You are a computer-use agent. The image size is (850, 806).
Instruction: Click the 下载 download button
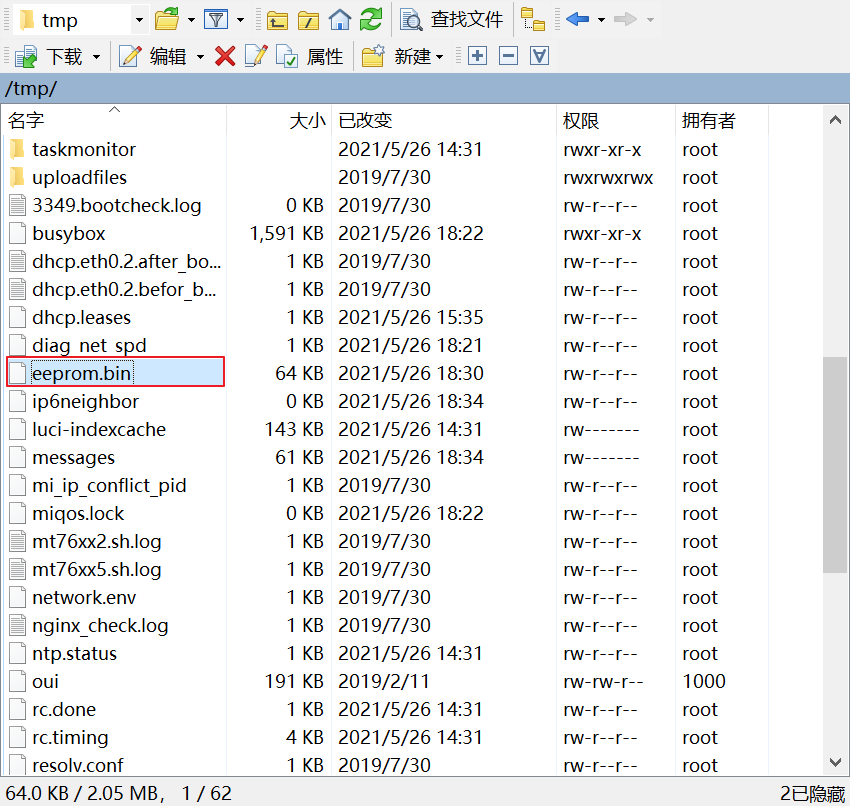(49, 56)
